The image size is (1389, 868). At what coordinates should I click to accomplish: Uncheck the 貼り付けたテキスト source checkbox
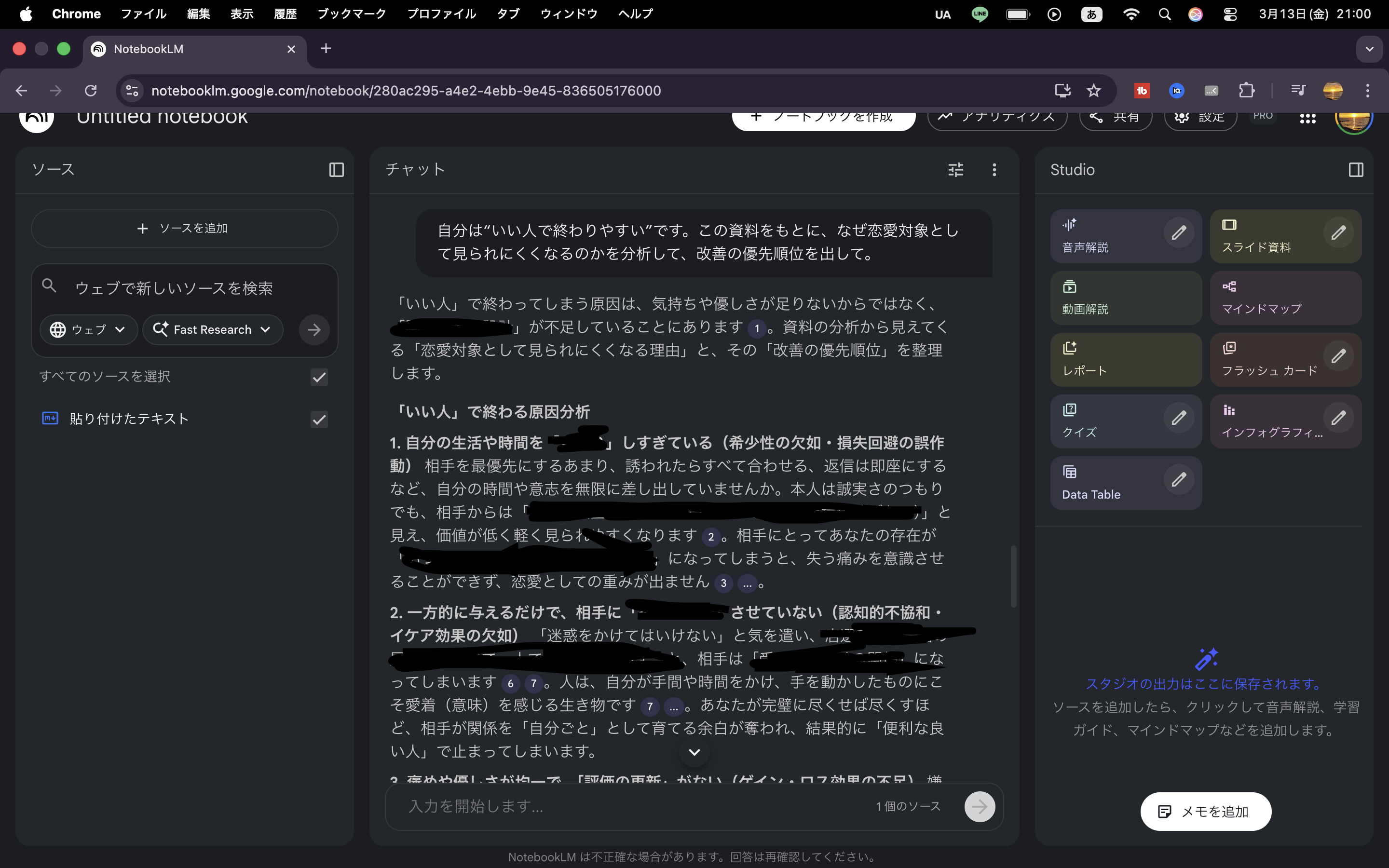[319, 420]
